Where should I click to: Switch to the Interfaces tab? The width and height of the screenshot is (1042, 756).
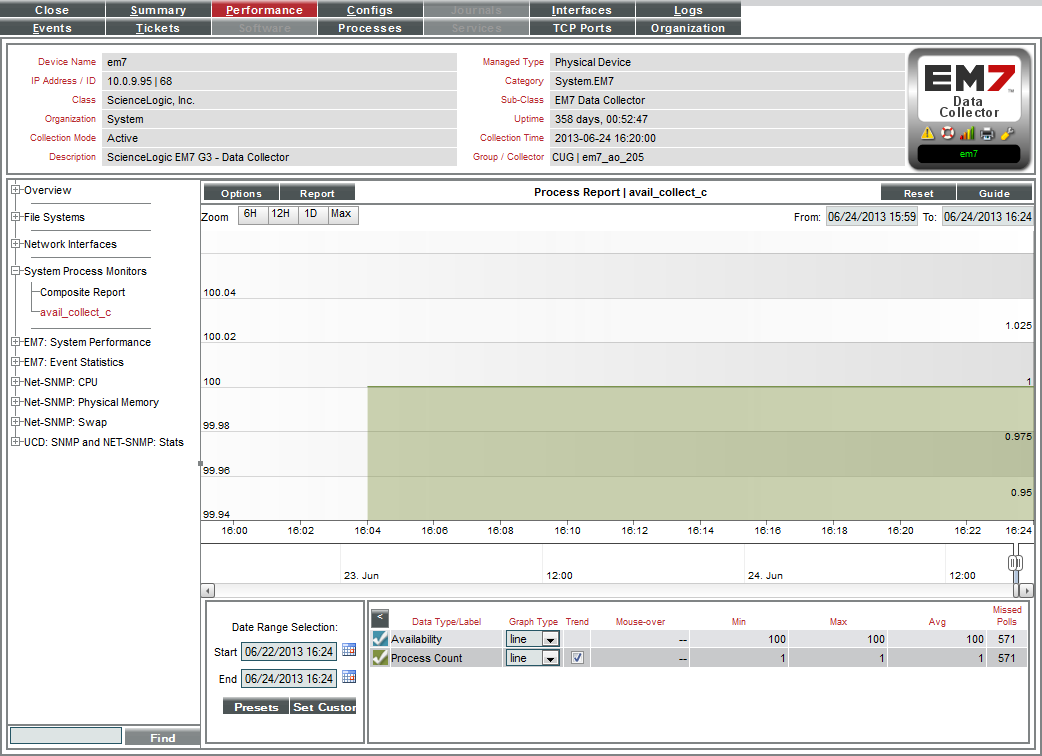(582, 10)
